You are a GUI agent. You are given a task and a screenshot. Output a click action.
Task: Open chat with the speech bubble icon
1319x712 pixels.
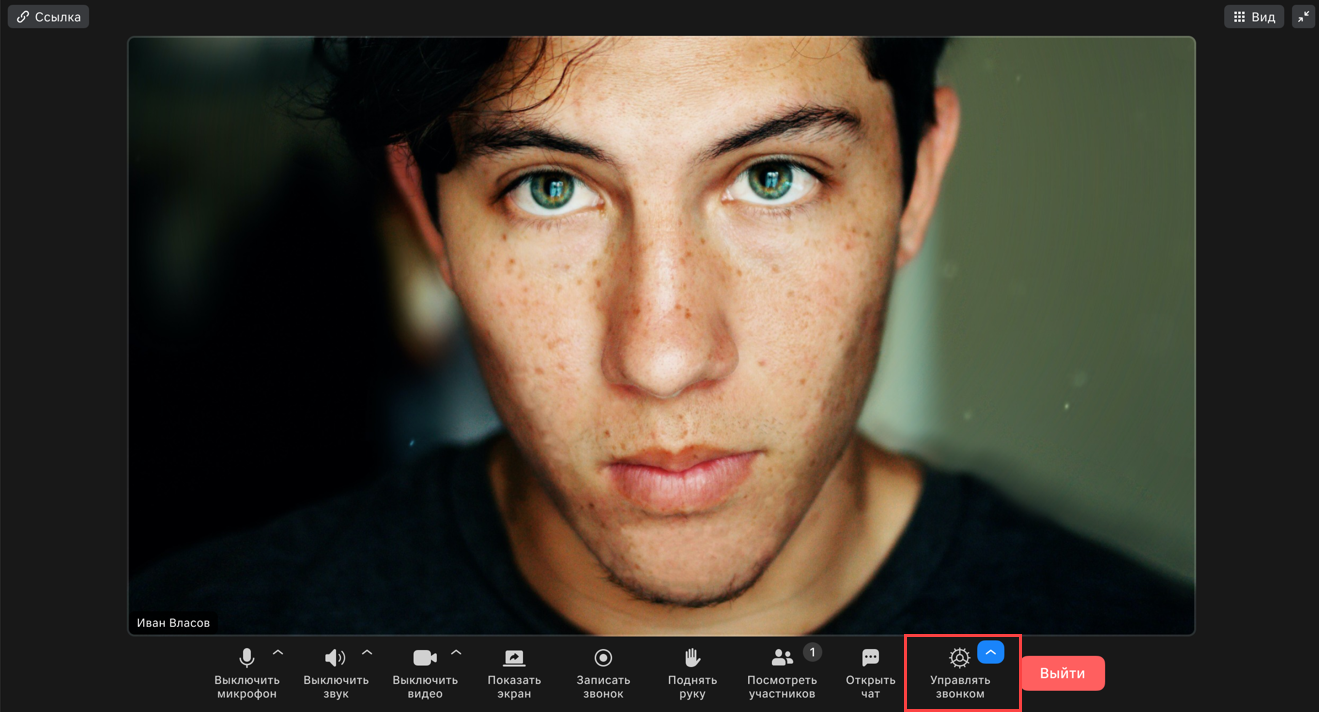tap(870, 658)
